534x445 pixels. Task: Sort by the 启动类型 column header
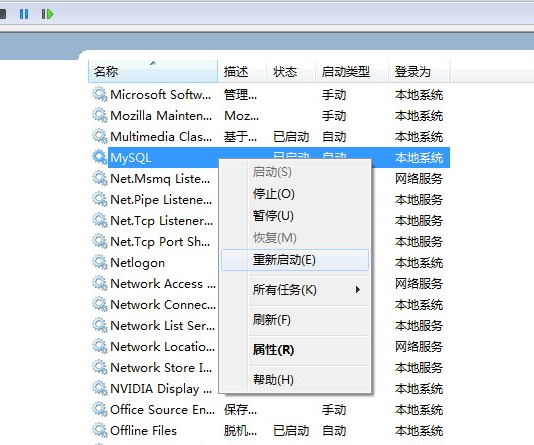[x=352, y=71]
